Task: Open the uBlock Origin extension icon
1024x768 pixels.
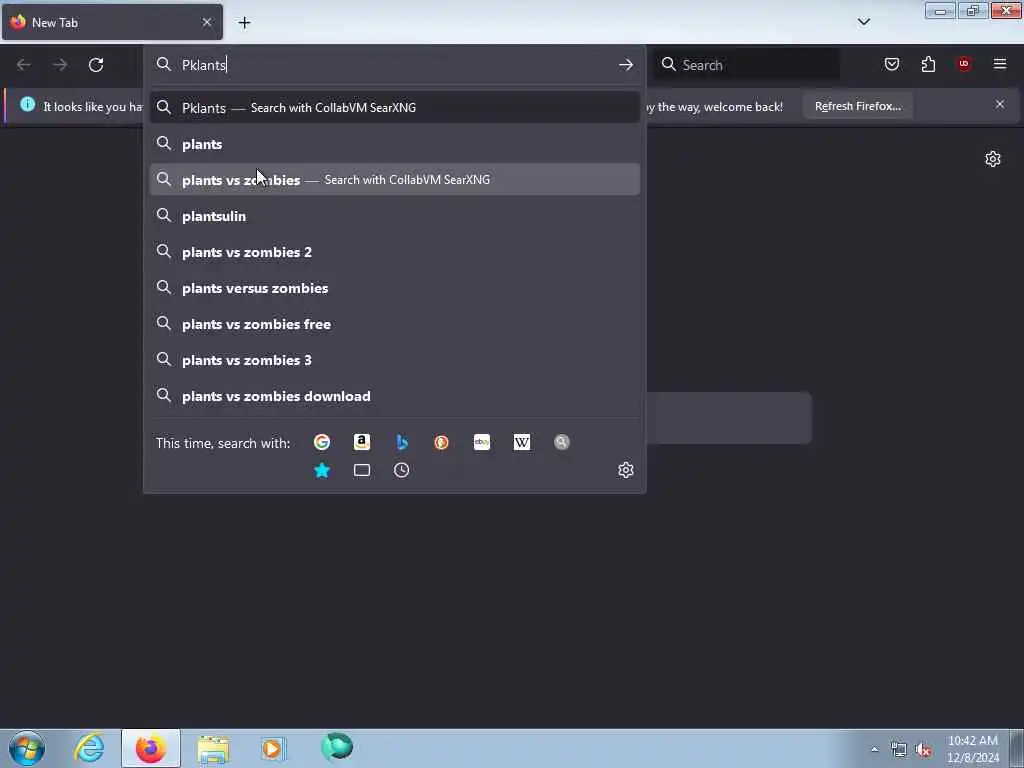Action: coord(964,64)
